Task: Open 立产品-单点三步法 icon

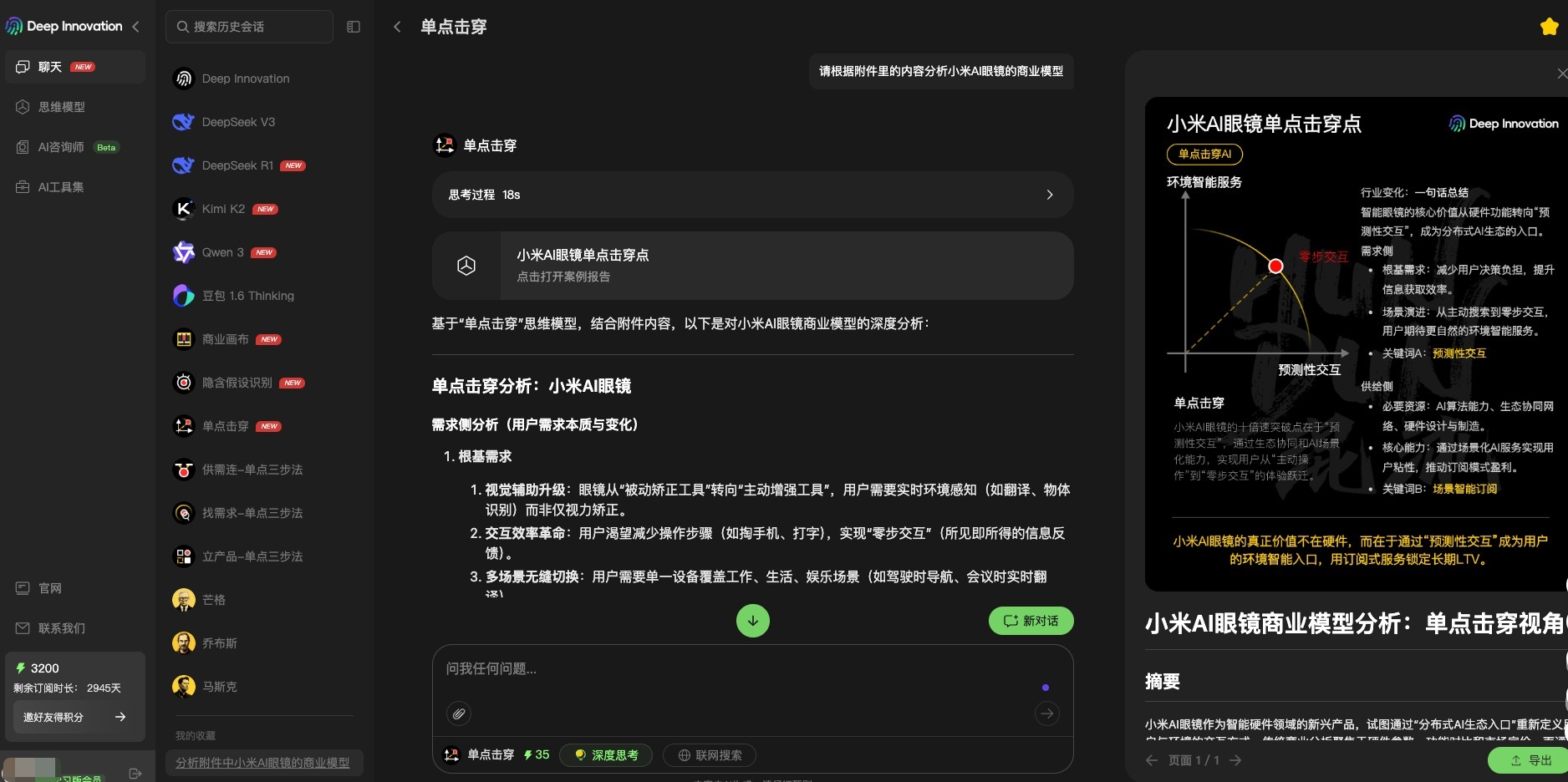Action: point(184,556)
